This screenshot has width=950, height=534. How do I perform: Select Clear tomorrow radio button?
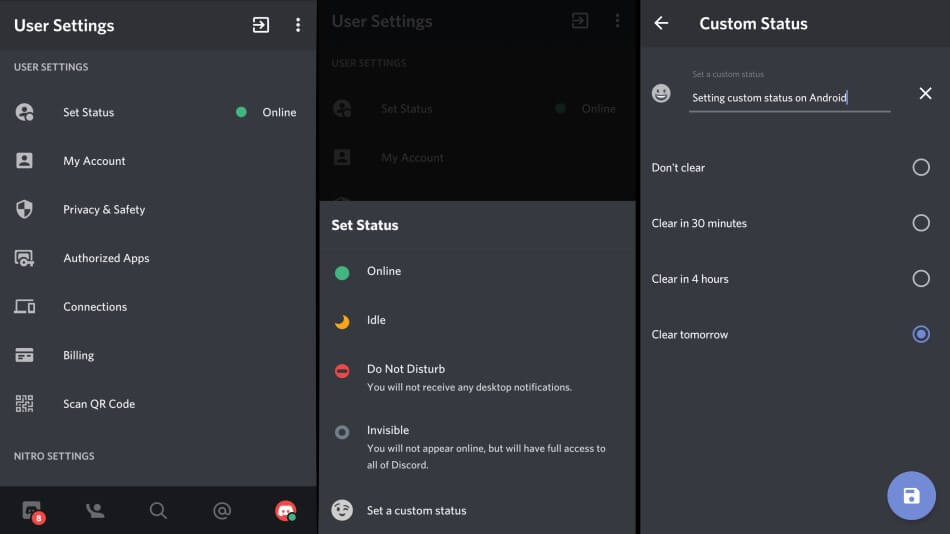coord(921,334)
